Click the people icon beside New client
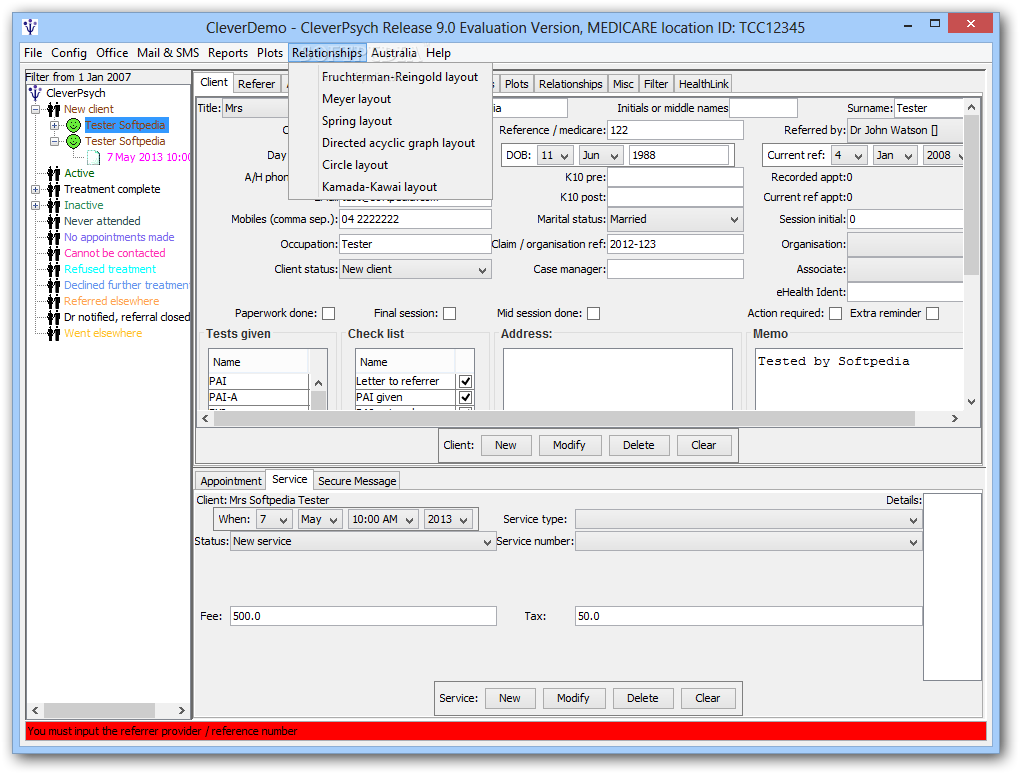Viewport: 1020px width, 774px height. [54, 109]
